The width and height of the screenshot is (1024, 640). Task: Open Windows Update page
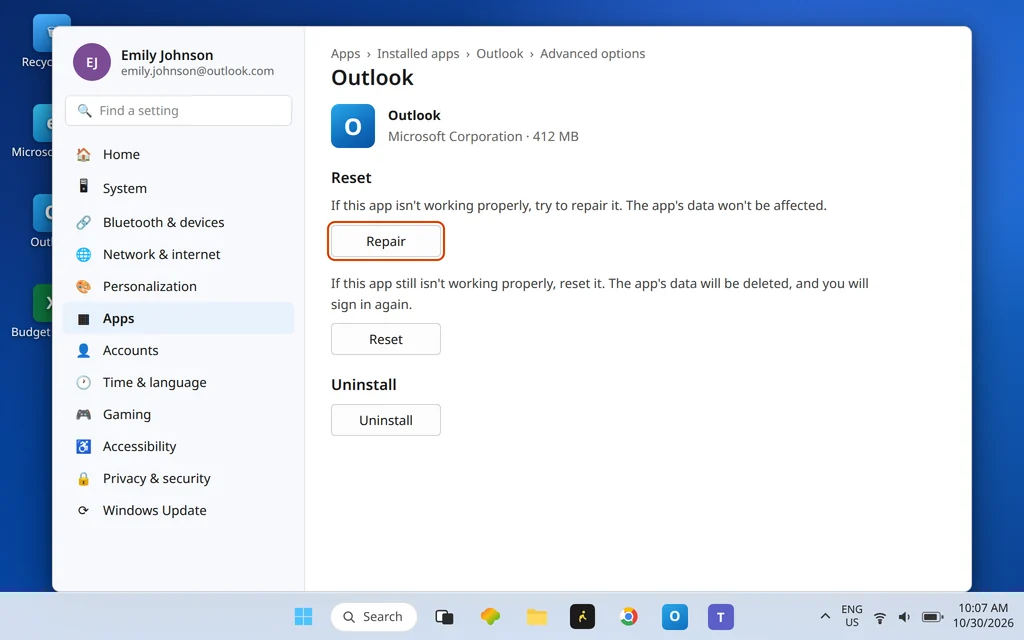pos(178,510)
